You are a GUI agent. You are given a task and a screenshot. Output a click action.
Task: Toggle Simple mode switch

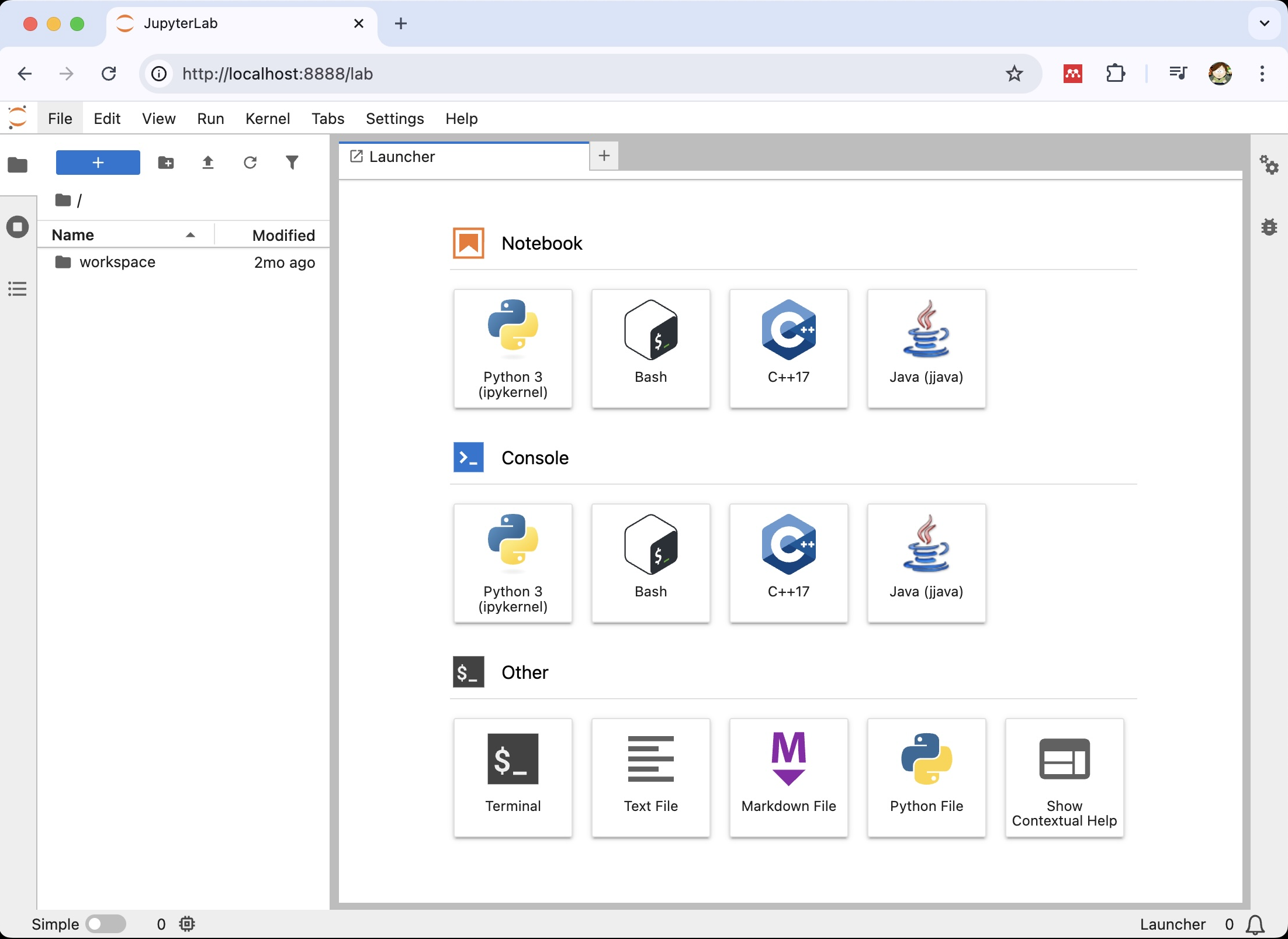tap(106, 924)
